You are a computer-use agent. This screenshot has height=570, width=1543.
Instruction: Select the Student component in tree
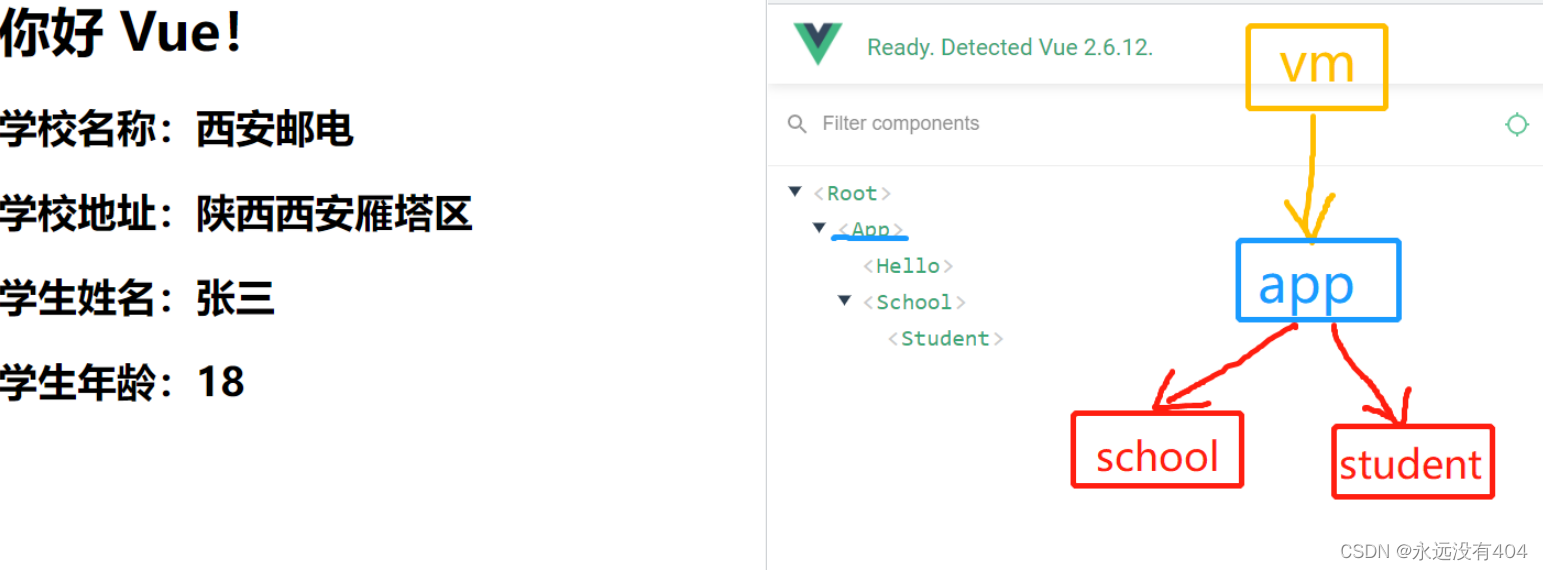click(x=946, y=338)
